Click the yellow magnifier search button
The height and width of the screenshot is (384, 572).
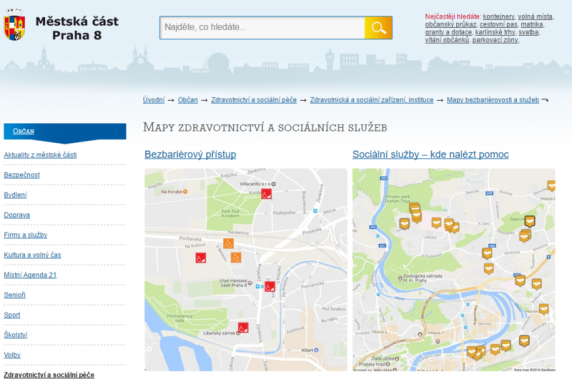click(x=378, y=28)
